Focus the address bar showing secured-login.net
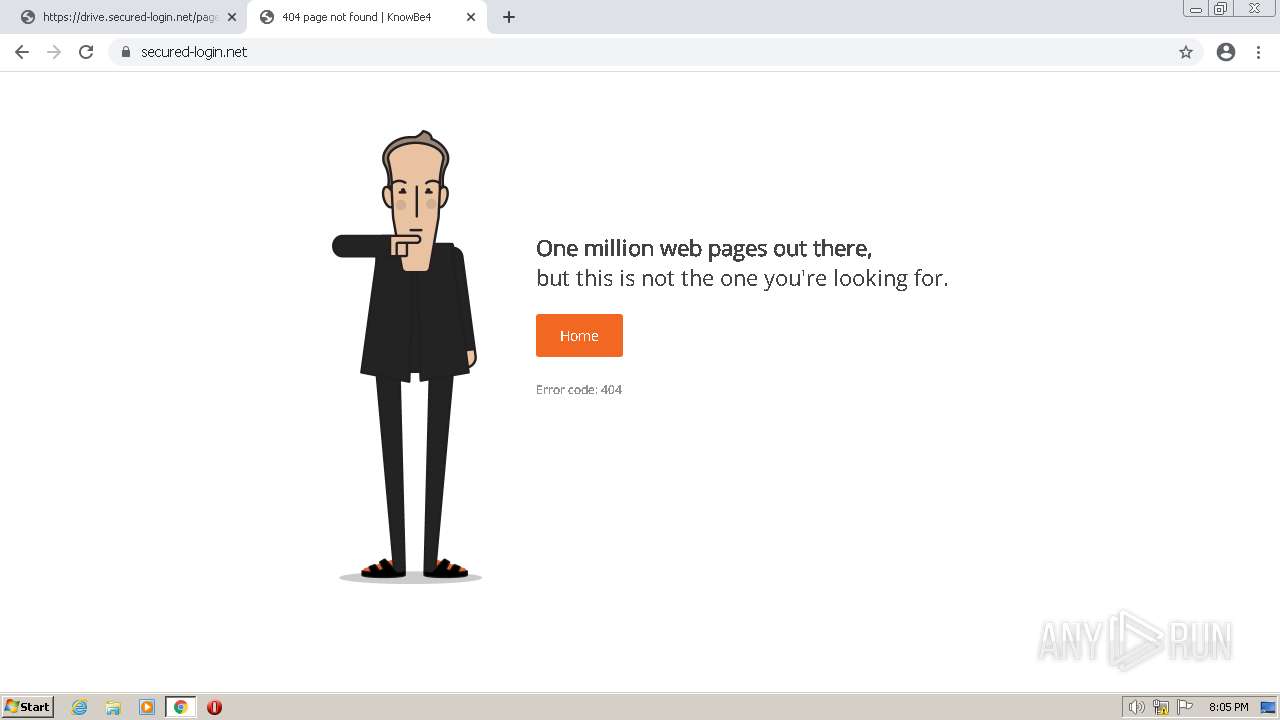Image resolution: width=1280 pixels, height=720 pixels. click(x=655, y=52)
